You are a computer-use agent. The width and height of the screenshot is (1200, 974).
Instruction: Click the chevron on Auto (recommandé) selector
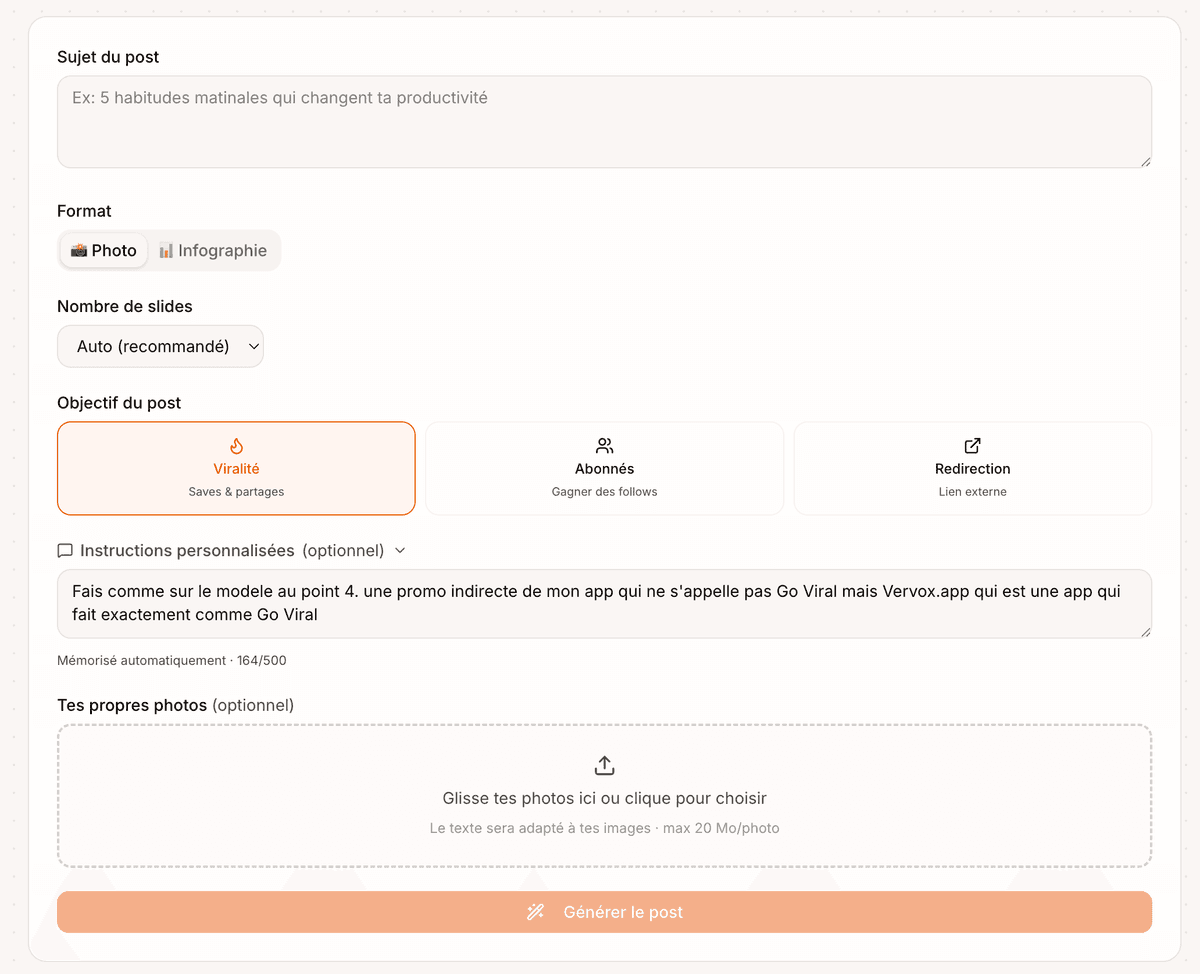[x=253, y=345]
